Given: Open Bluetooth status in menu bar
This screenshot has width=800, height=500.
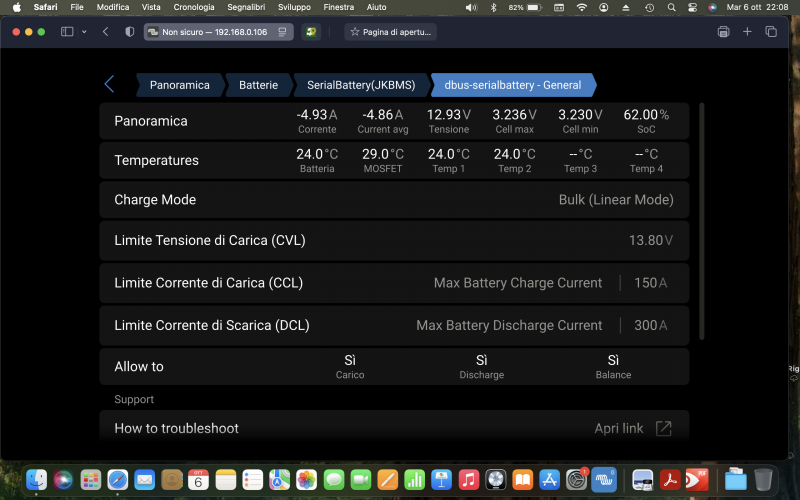Looking at the screenshot, I should pyautogui.click(x=493, y=7).
